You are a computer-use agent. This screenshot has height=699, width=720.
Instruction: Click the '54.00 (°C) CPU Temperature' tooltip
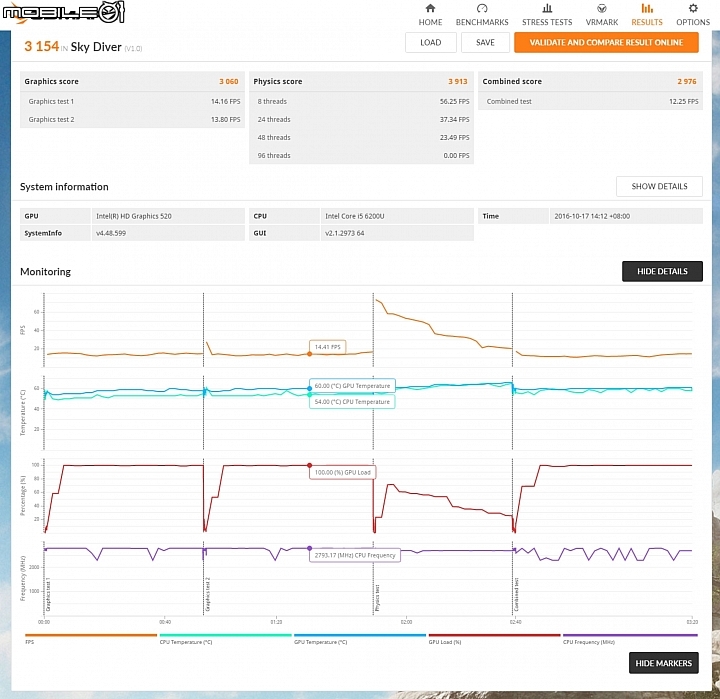(352, 401)
